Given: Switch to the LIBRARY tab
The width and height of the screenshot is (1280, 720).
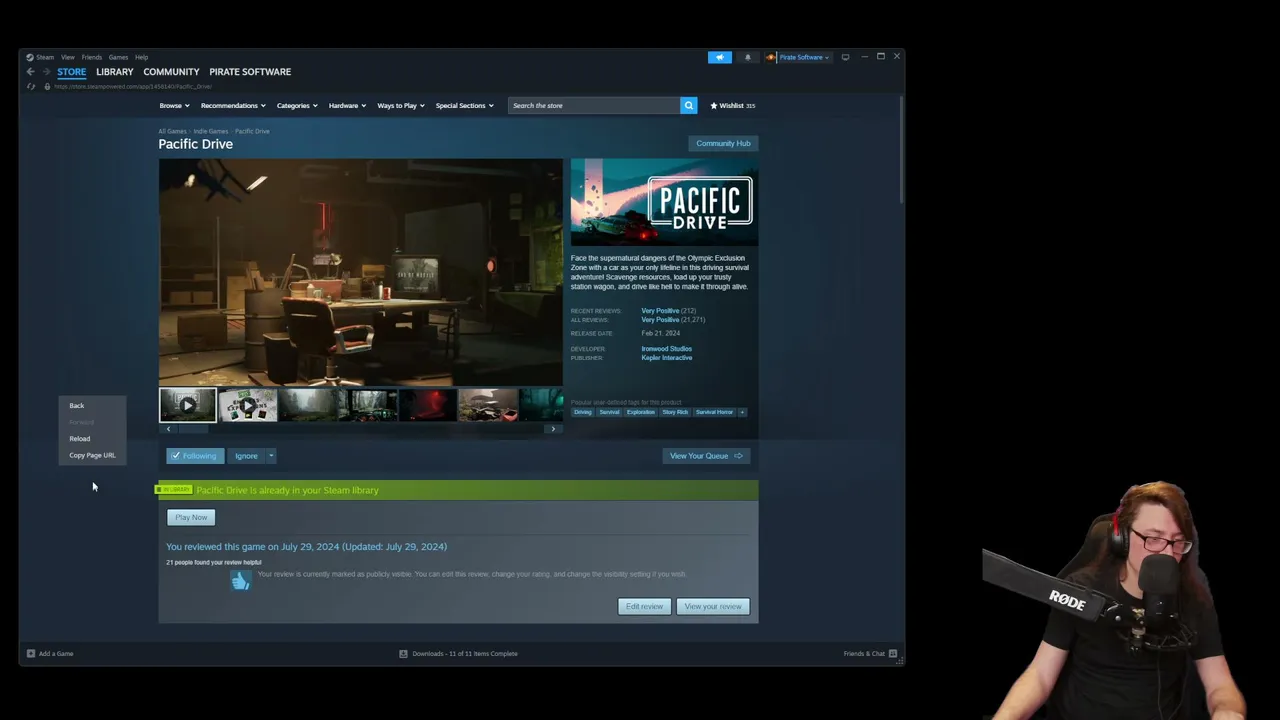Looking at the screenshot, I should 115,72.
